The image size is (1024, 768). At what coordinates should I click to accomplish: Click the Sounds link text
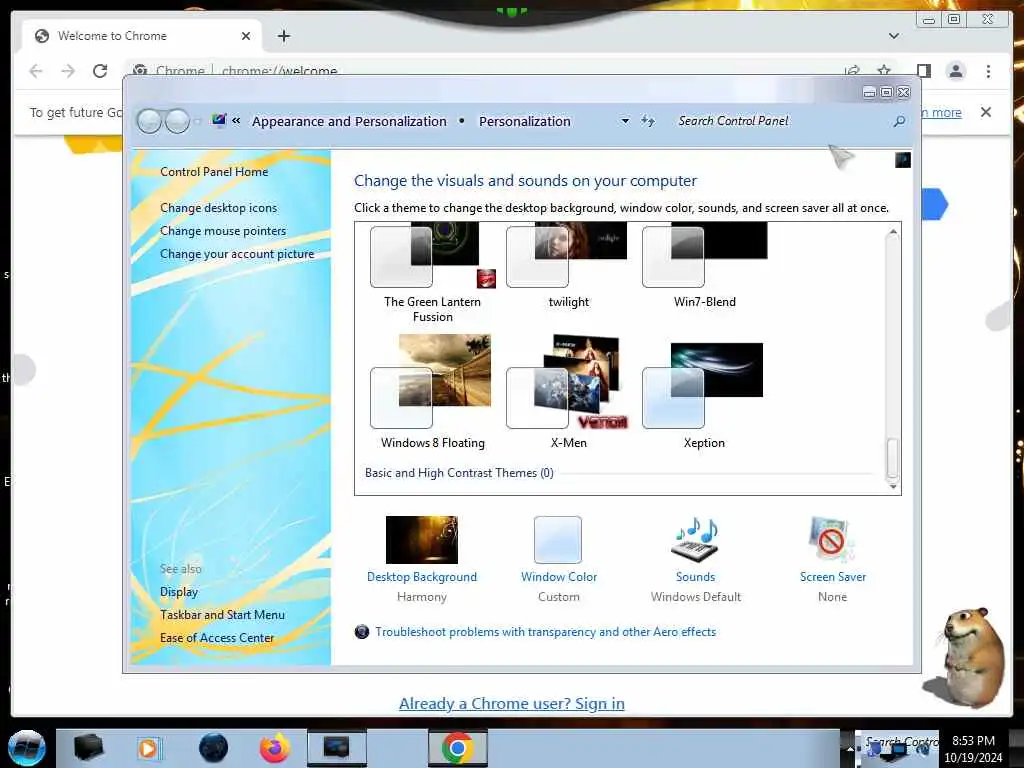click(x=695, y=577)
